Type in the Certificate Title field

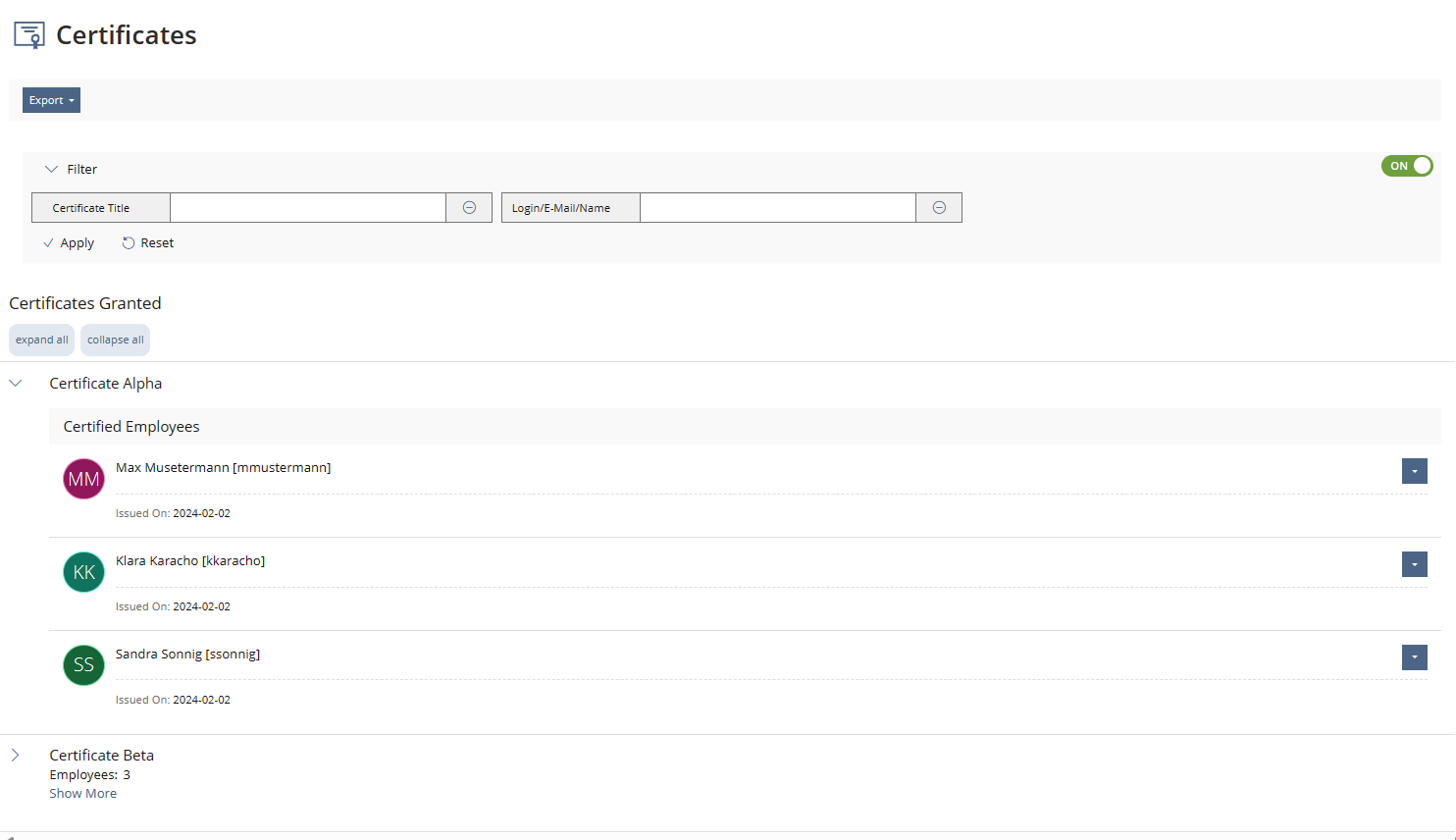[x=308, y=208]
